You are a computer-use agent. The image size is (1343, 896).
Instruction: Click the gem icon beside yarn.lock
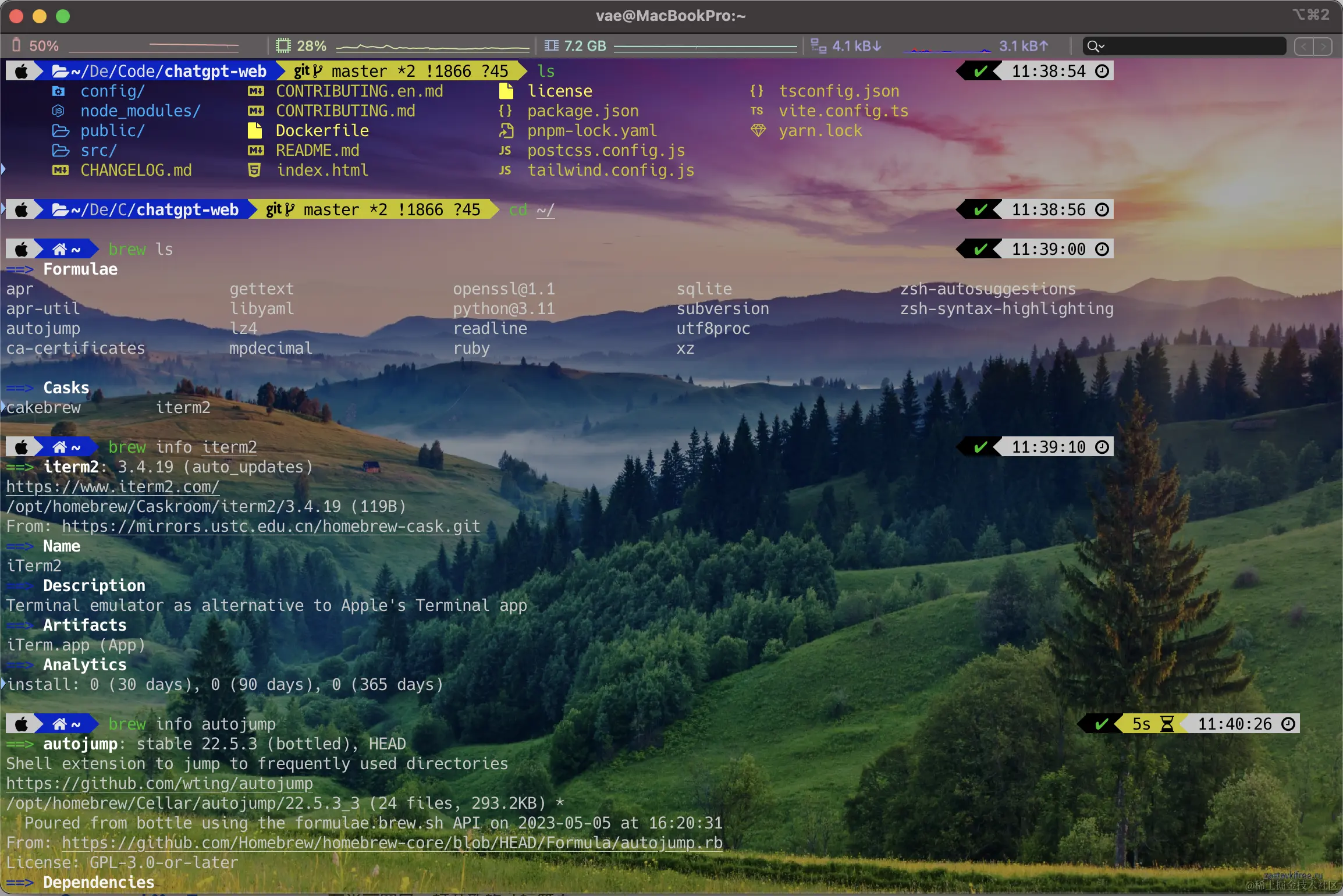(x=758, y=130)
